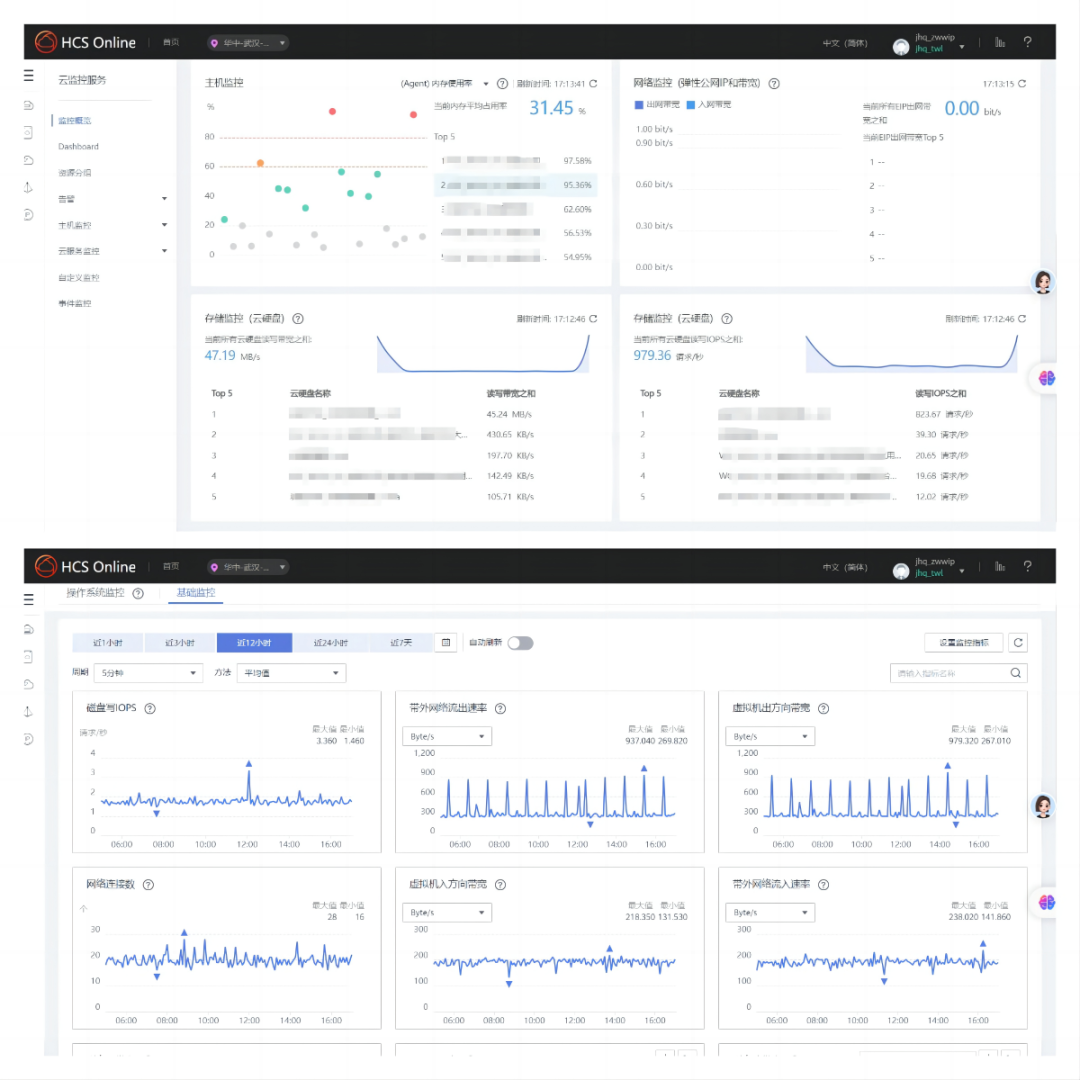The height and width of the screenshot is (1080, 1080).
Task: Open region selector on 监控概览 page header
Action: (x=248, y=43)
